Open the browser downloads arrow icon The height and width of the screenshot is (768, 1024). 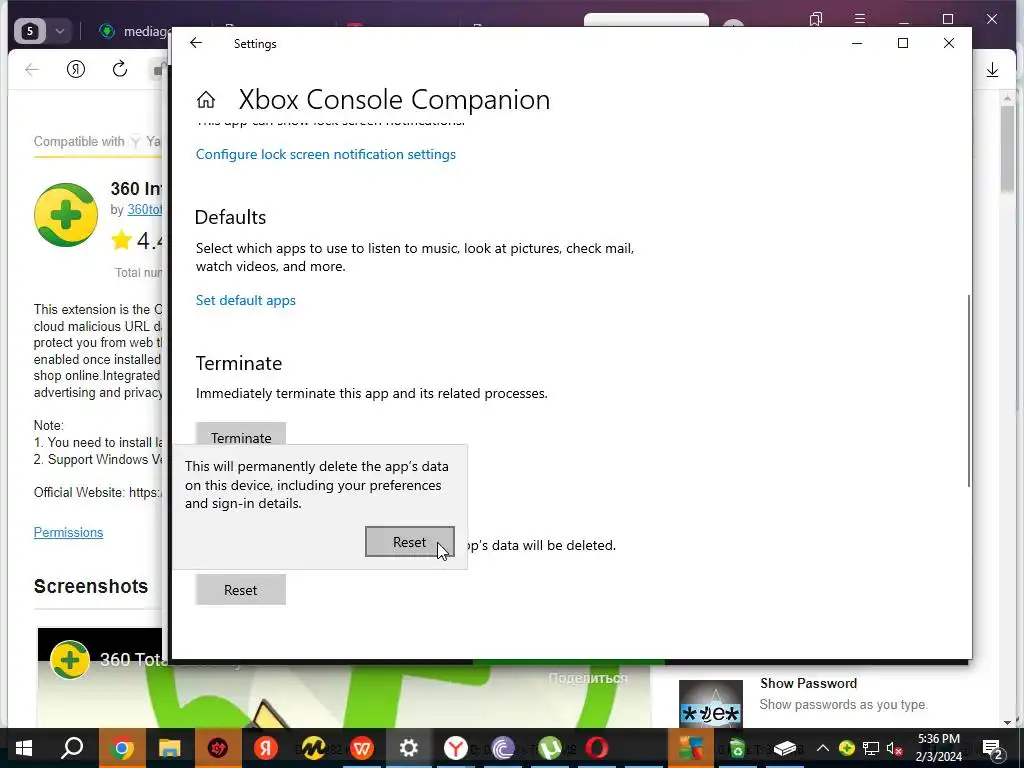click(992, 69)
